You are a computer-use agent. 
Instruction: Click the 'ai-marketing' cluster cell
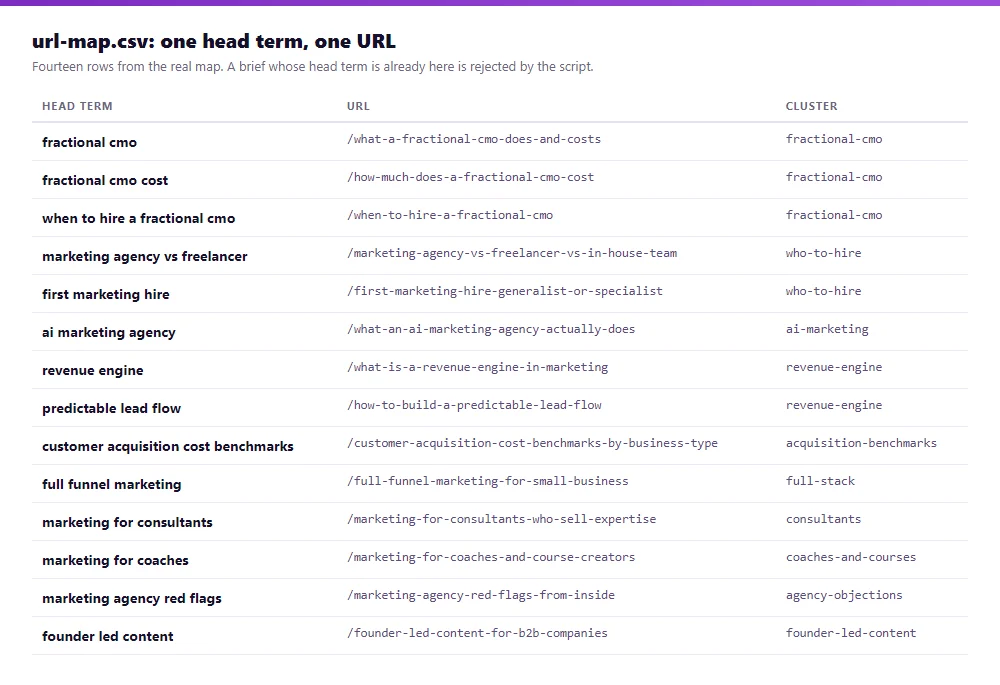pos(827,329)
